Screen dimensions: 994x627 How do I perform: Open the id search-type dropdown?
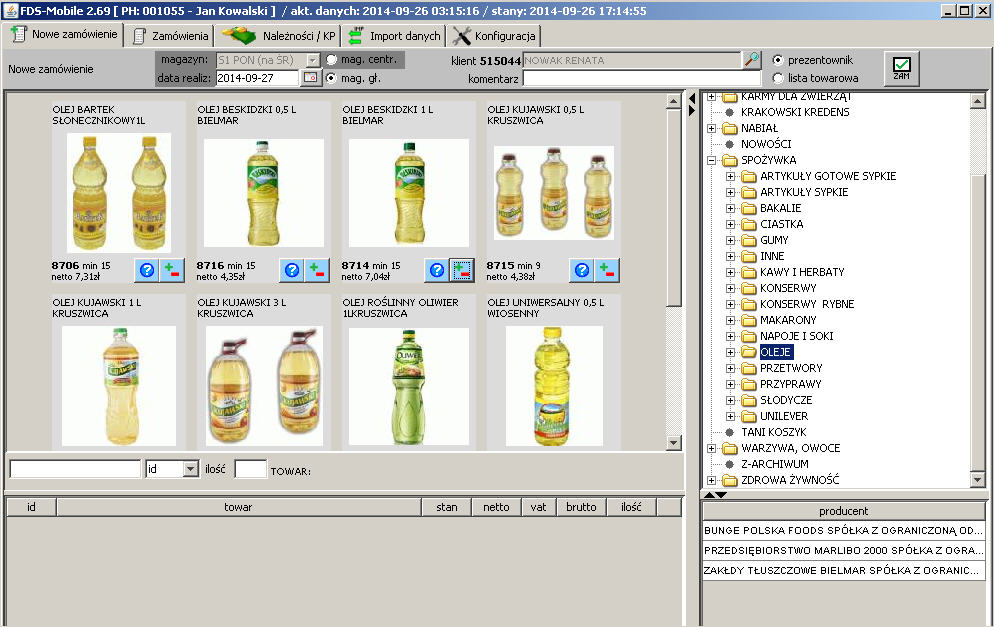point(191,469)
